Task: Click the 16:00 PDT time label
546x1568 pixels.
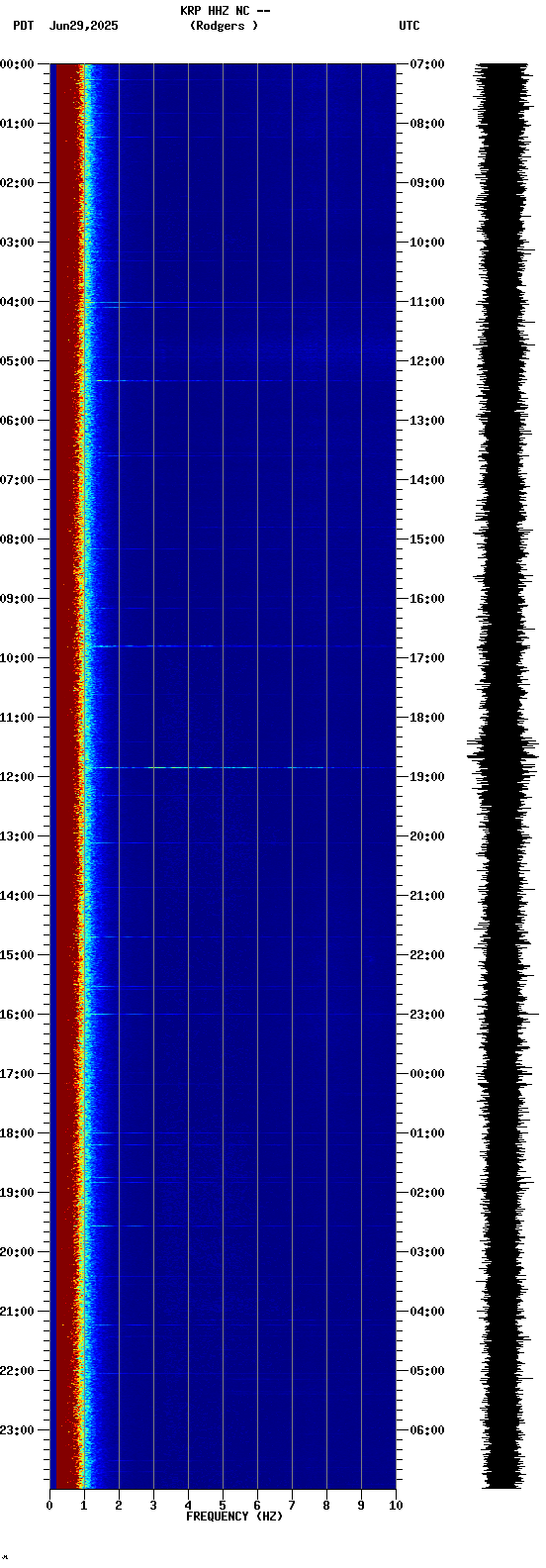Action: coord(17,1015)
